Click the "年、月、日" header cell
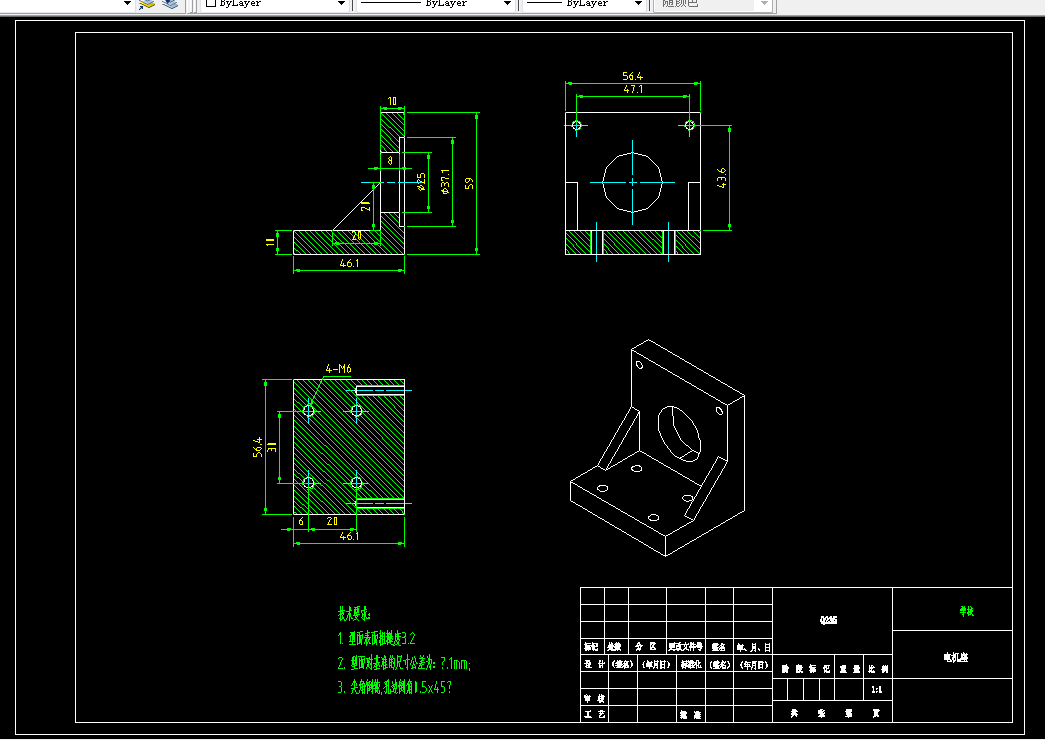Screen dimensions: 1045x740 [753, 647]
